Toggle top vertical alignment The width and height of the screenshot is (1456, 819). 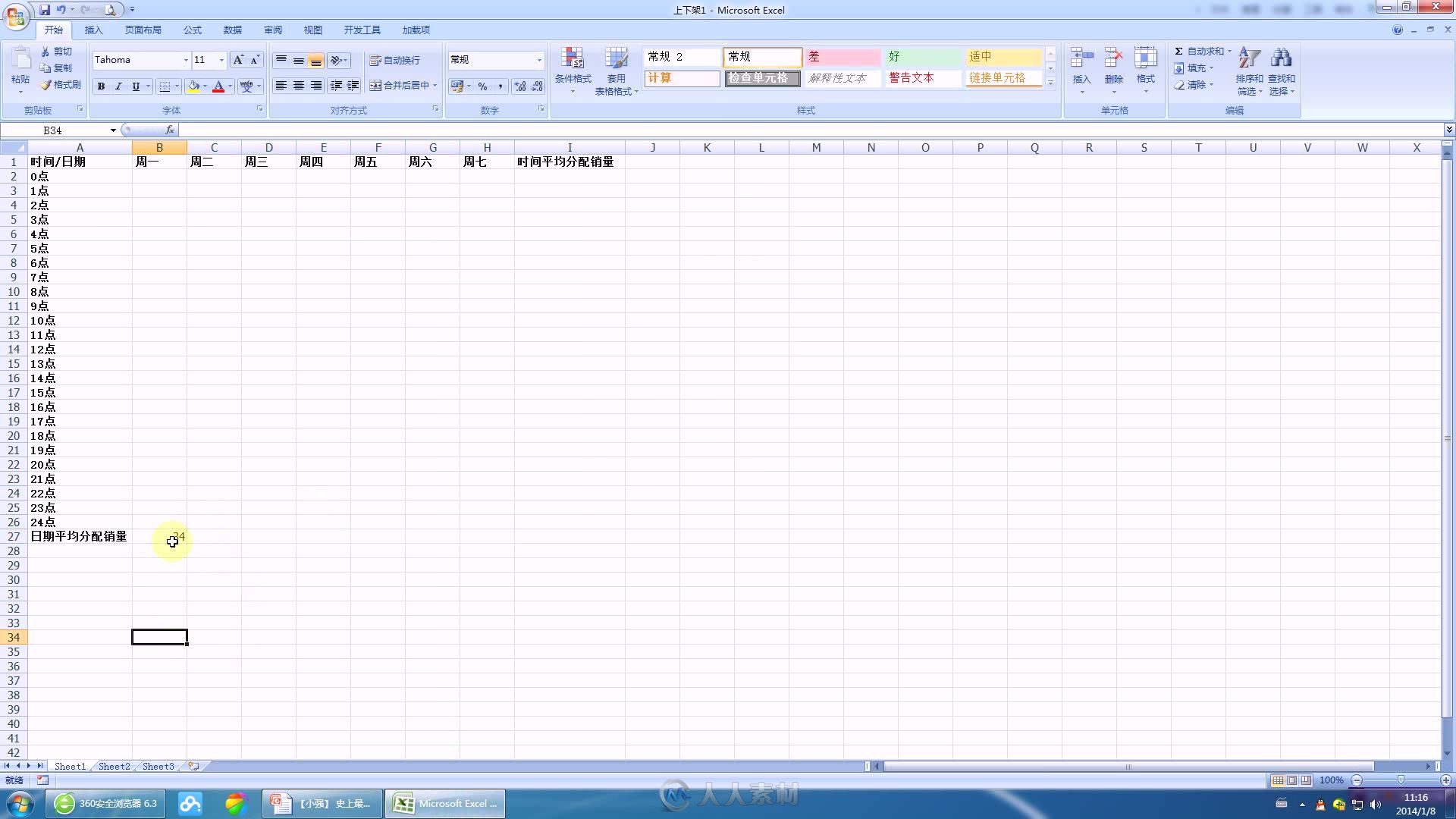click(281, 60)
